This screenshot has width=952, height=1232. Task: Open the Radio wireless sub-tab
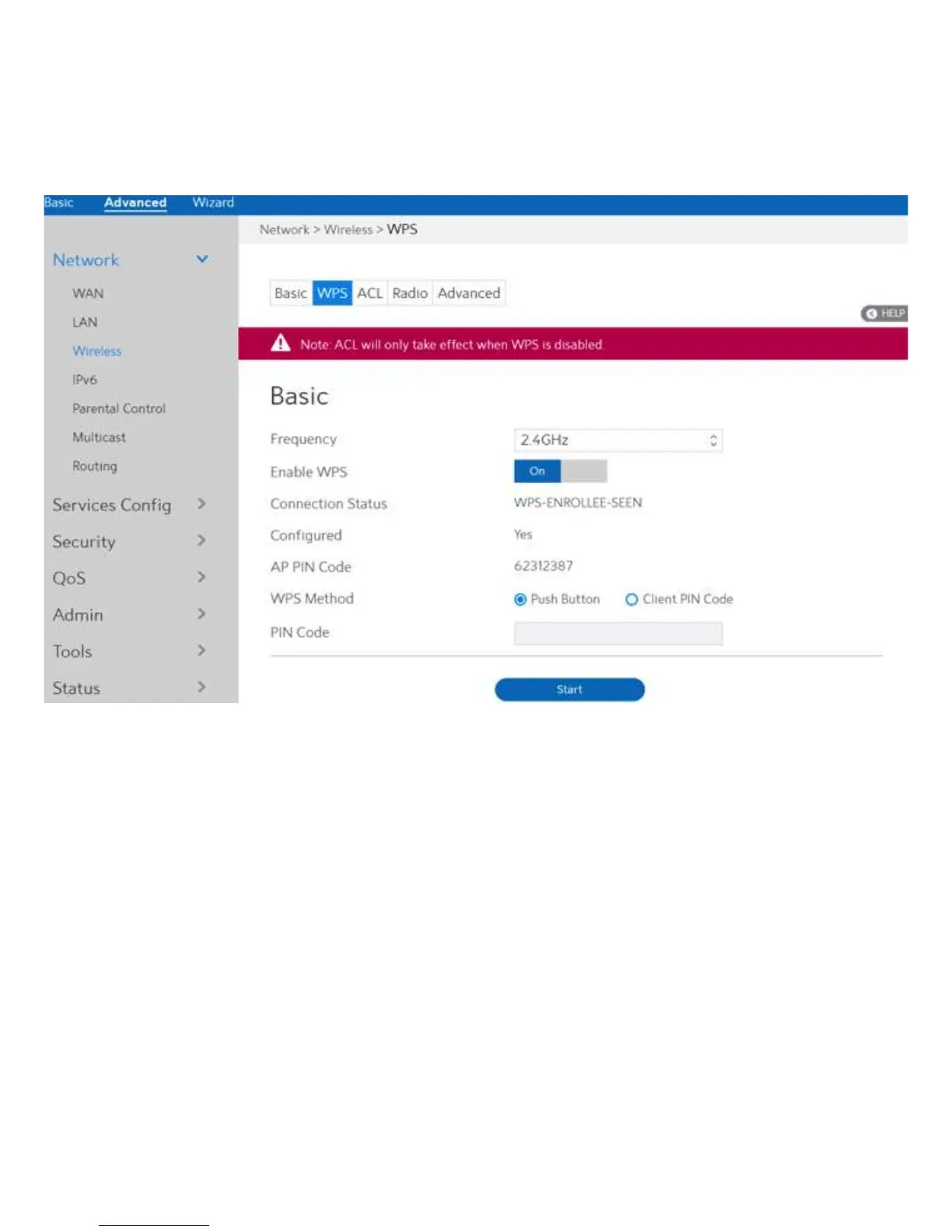tap(410, 293)
